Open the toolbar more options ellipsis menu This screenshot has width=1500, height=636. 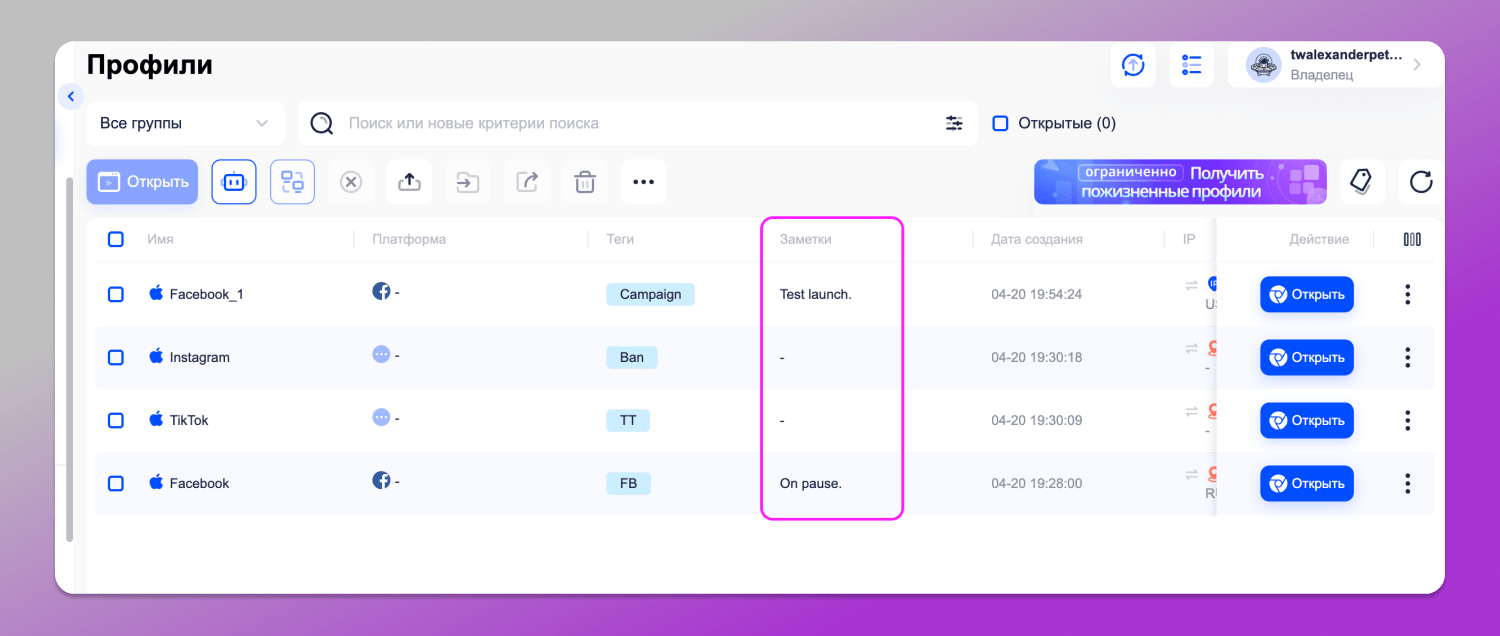tap(643, 182)
